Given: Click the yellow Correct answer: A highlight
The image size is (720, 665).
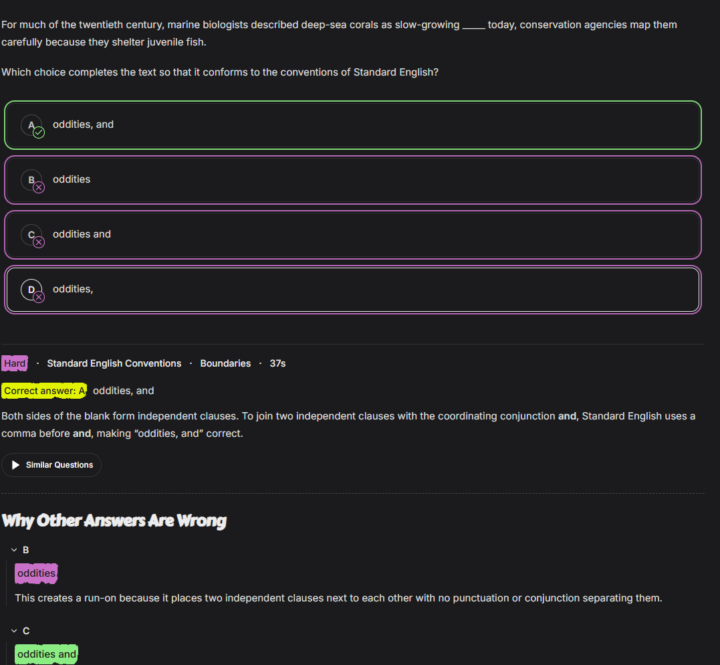Looking at the screenshot, I should pyautogui.click(x=44, y=390).
